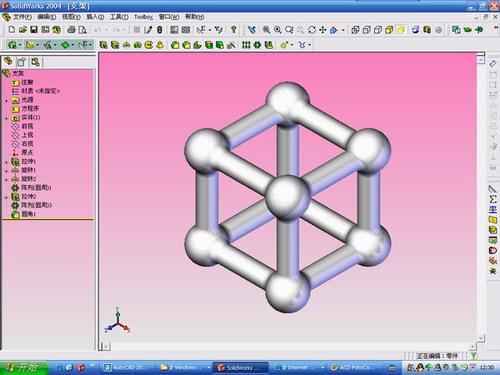The height and width of the screenshot is (375, 500).
Task: Toggle Hidden Lines Visible display
Action: coord(367,30)
